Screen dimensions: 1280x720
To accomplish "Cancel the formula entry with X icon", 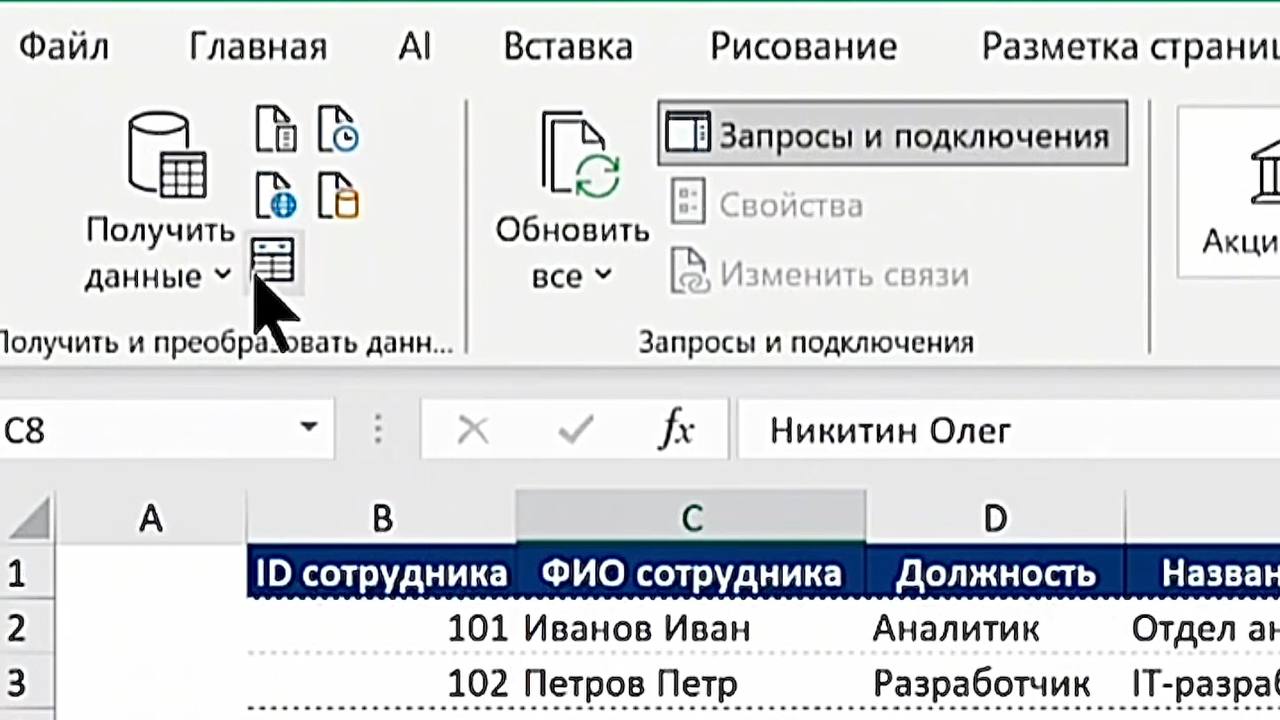I will 472,430.
